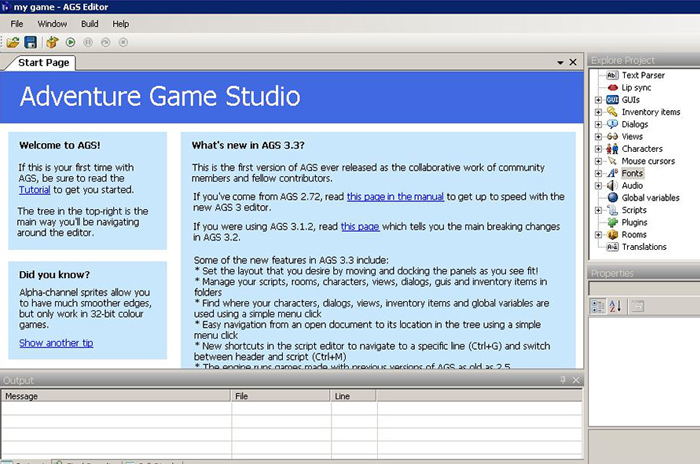Open the document tabs dropdown arrow
This screenshot has height=464, width=700.
click(x=560, y=63)
